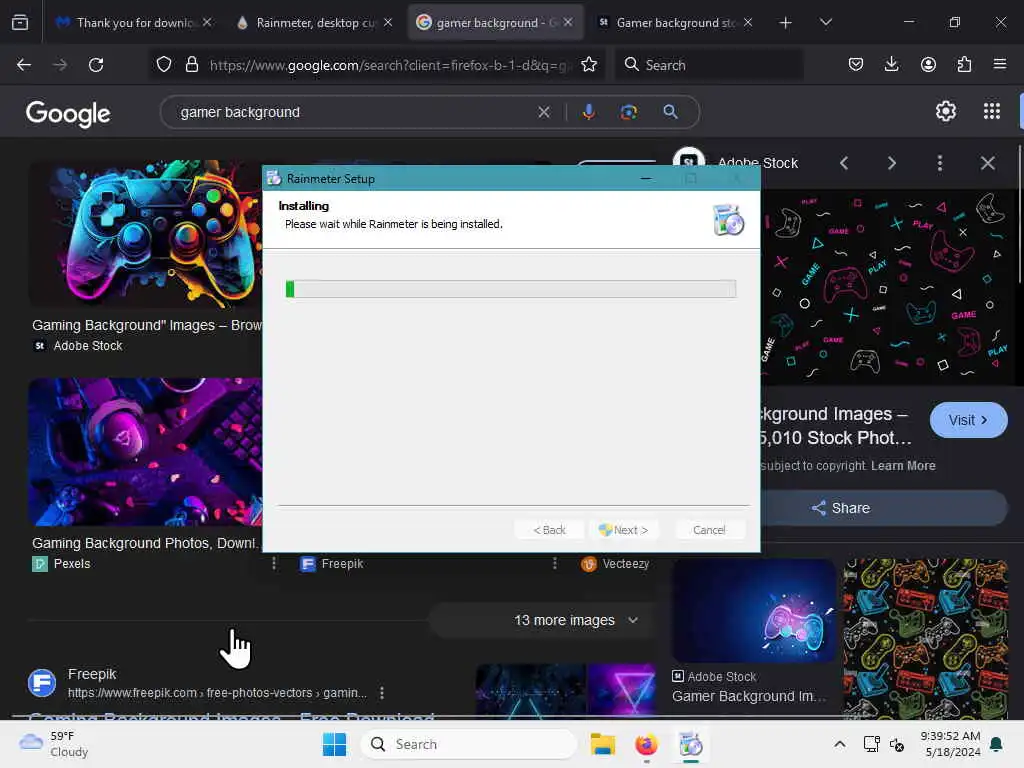Select Rainmeter Setup taskbar icon
Viewport: 1024px width, 768px height.
(x=690, y=744)
